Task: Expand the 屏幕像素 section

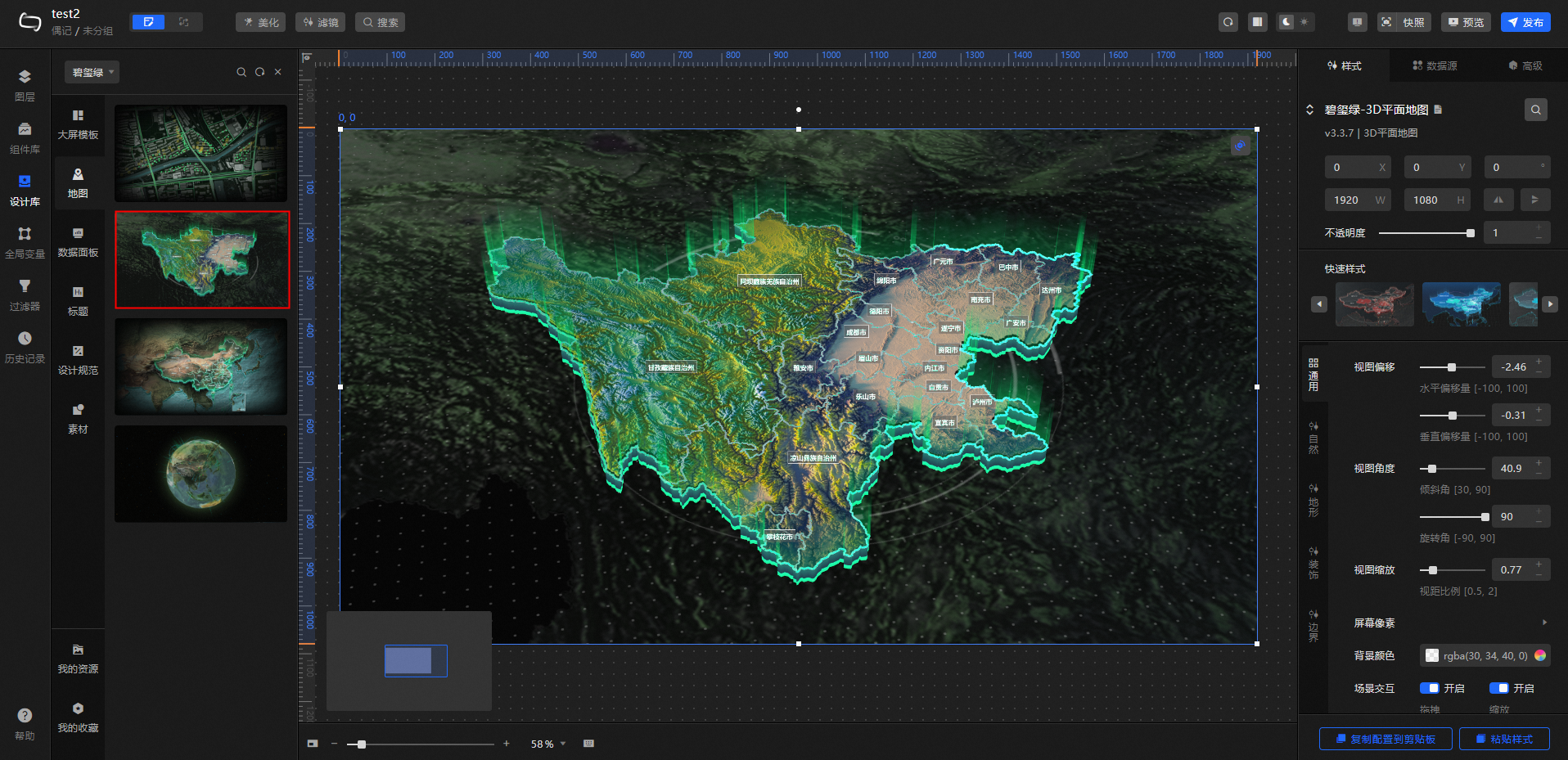Action: [1544, 623]
